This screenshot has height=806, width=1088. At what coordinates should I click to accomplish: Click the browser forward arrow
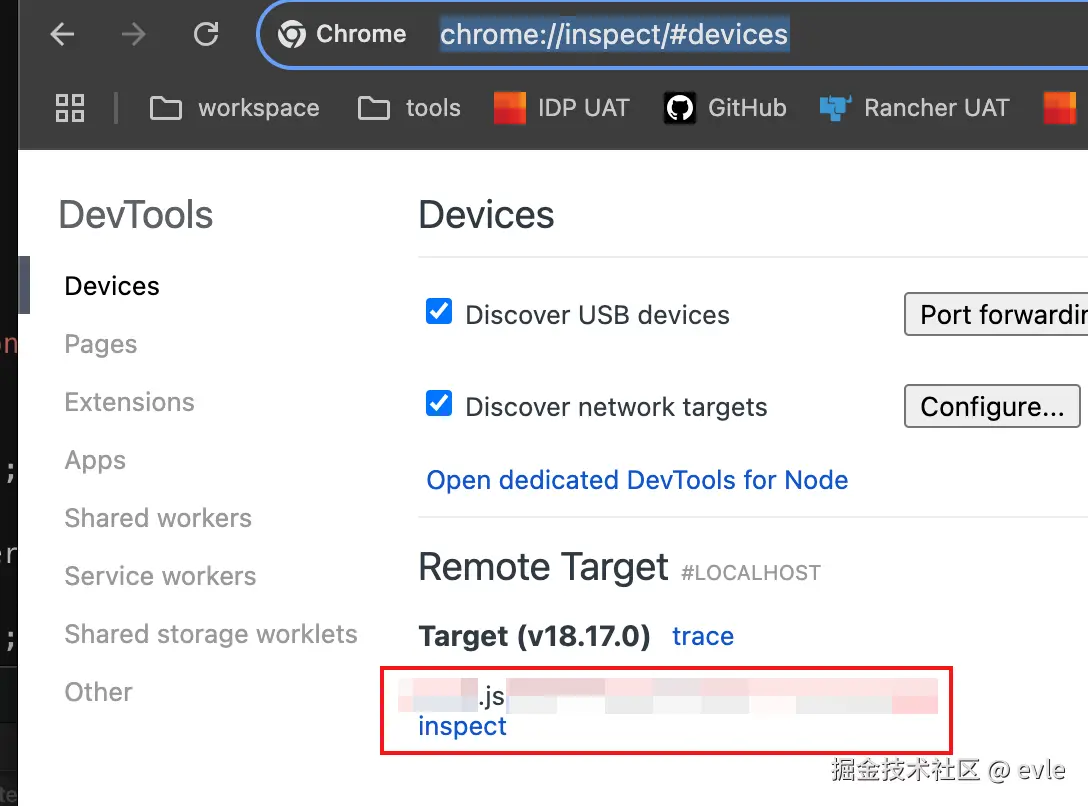tap(133, 35)
